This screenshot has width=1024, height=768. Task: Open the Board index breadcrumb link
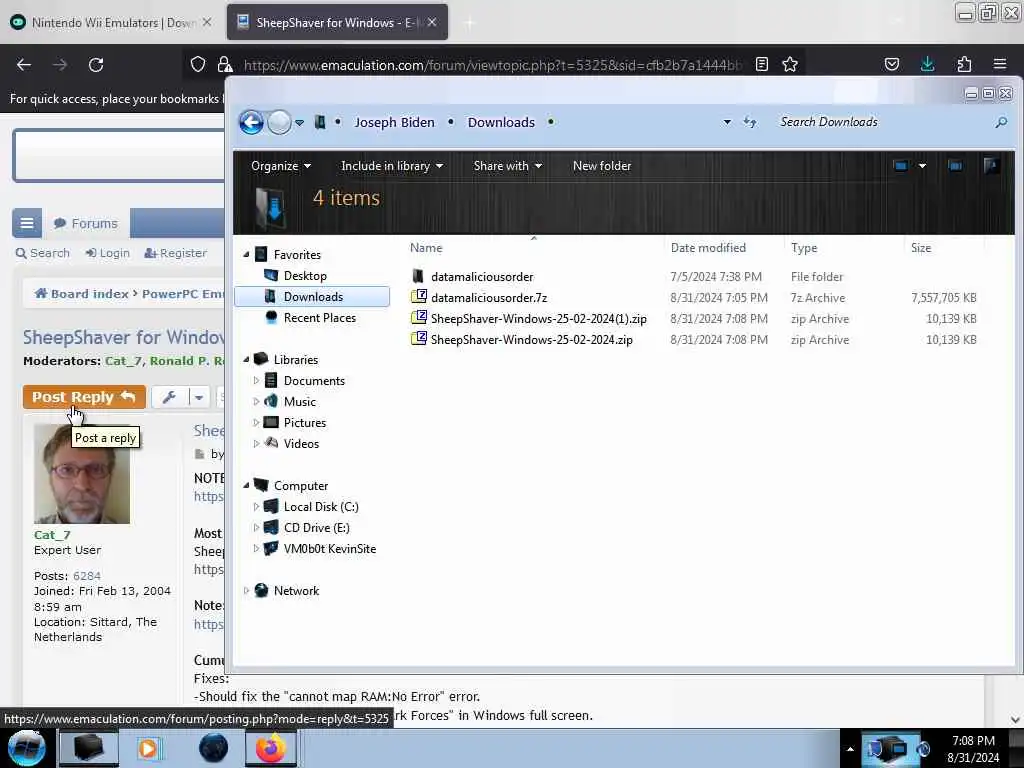tap(82, 294)
